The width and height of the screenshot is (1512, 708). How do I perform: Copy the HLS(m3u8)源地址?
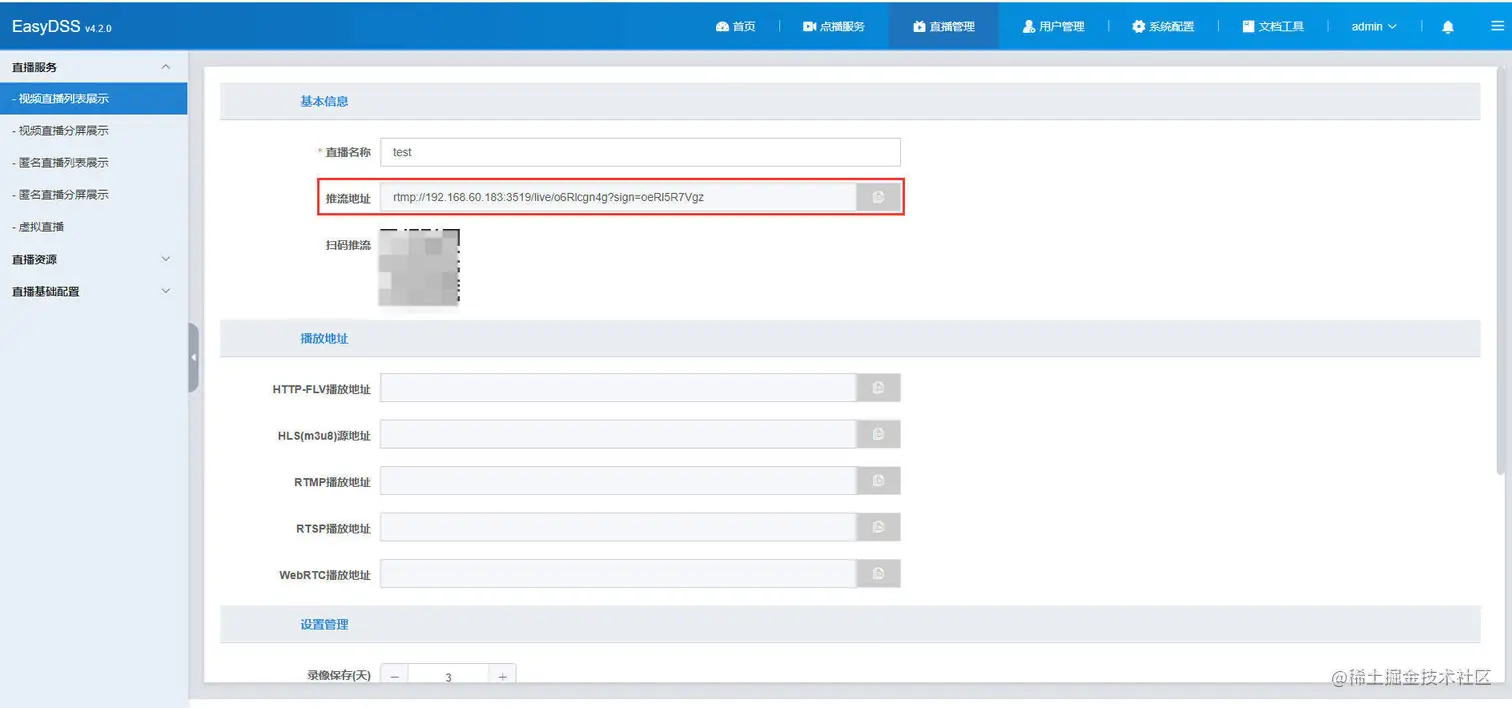point(878,434)
